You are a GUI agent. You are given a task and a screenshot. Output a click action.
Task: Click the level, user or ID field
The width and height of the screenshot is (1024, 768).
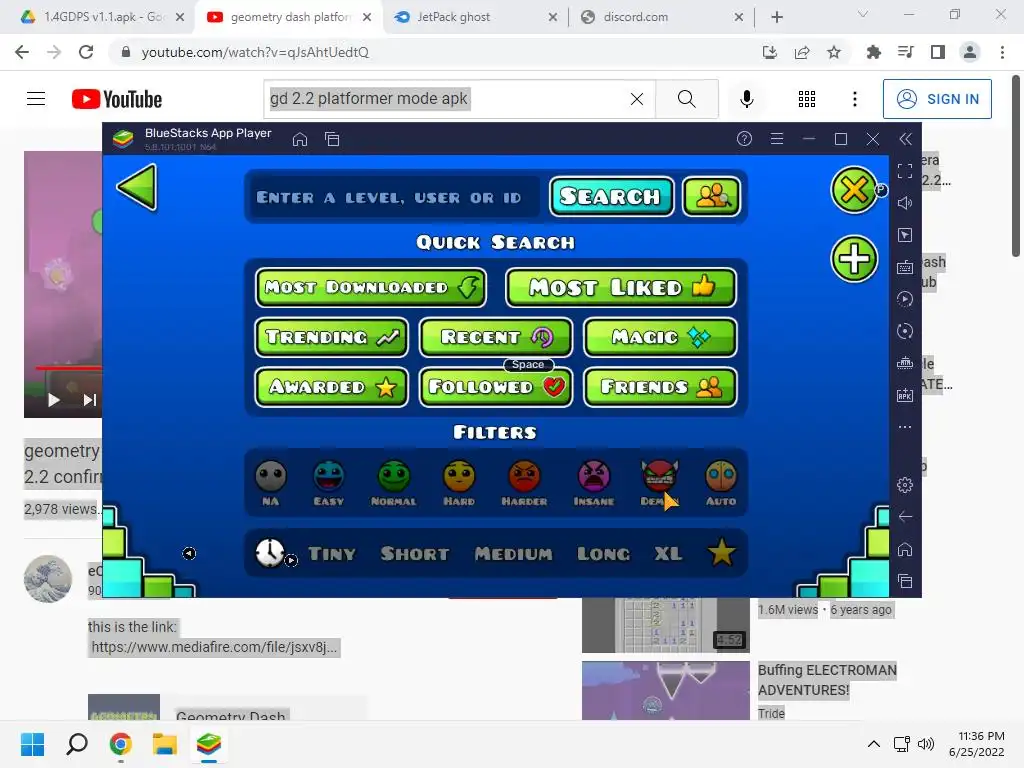point(394,197)
